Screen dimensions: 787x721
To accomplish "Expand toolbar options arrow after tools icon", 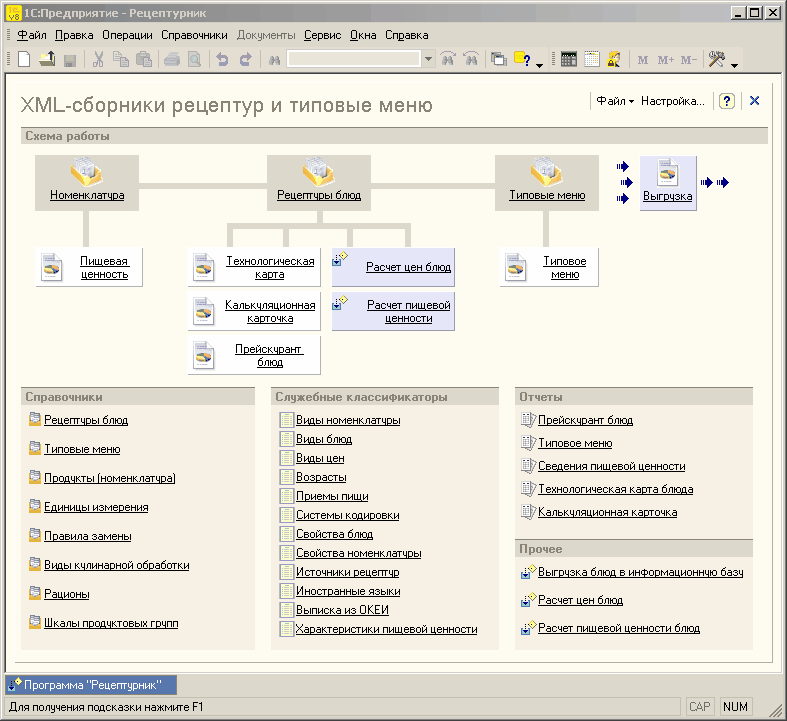I will pyautogui.click(x=734, y=65).
